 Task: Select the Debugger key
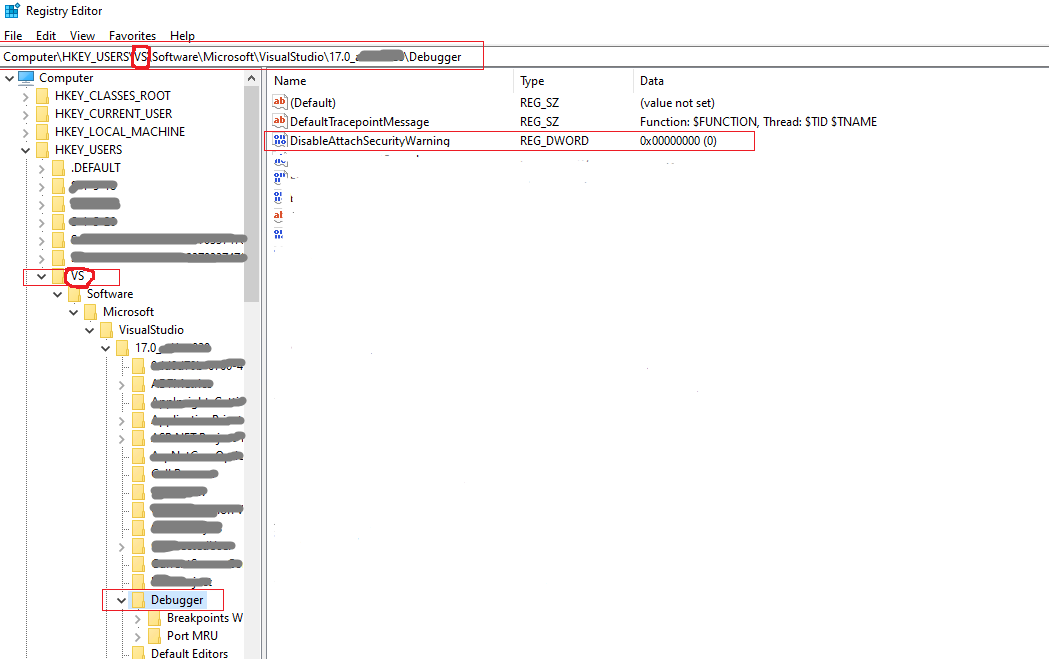pos(177,600)
